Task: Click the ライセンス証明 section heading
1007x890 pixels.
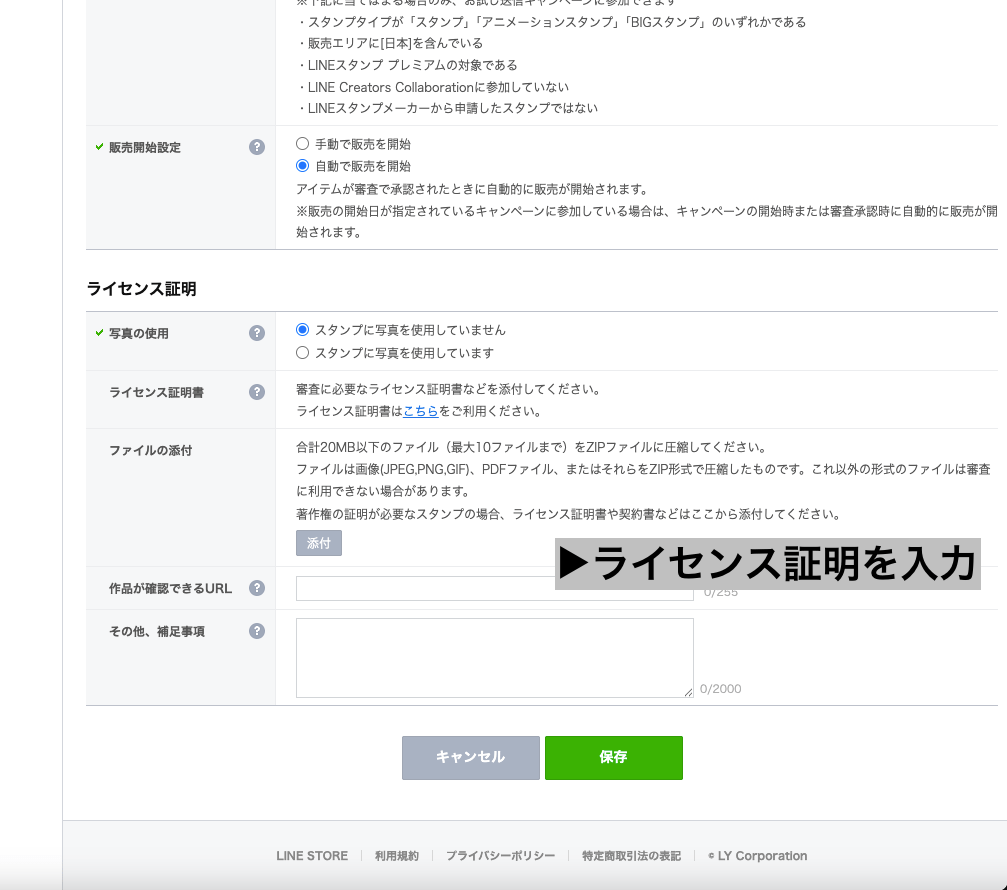Action: (141, 289)
